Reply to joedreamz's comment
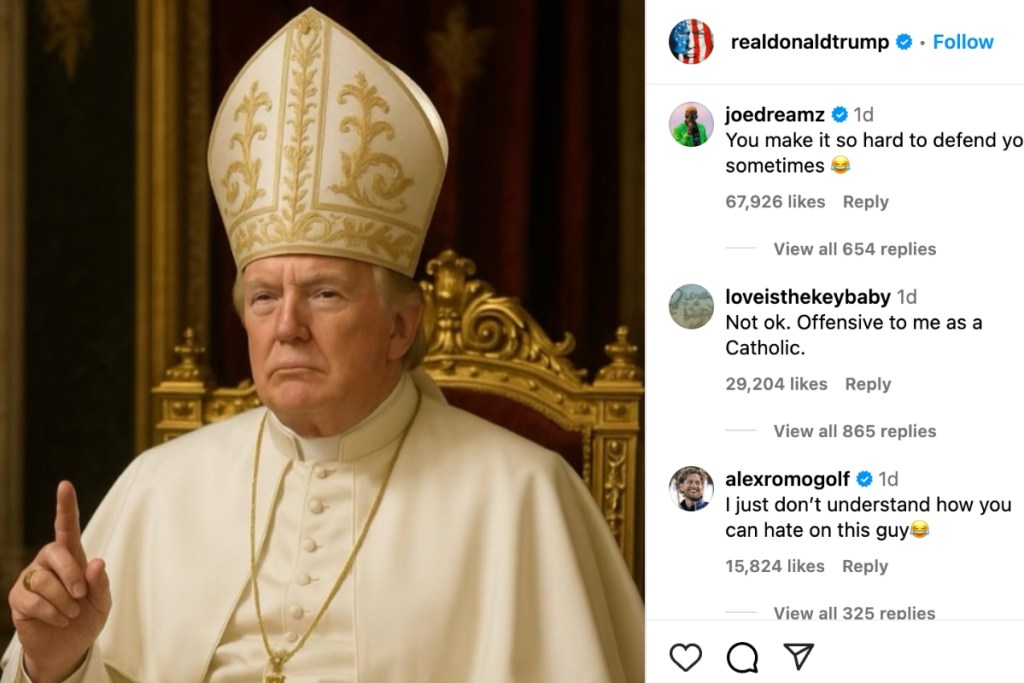Image resolution: width=1024 pixels, height=683 pixels. 866,201
